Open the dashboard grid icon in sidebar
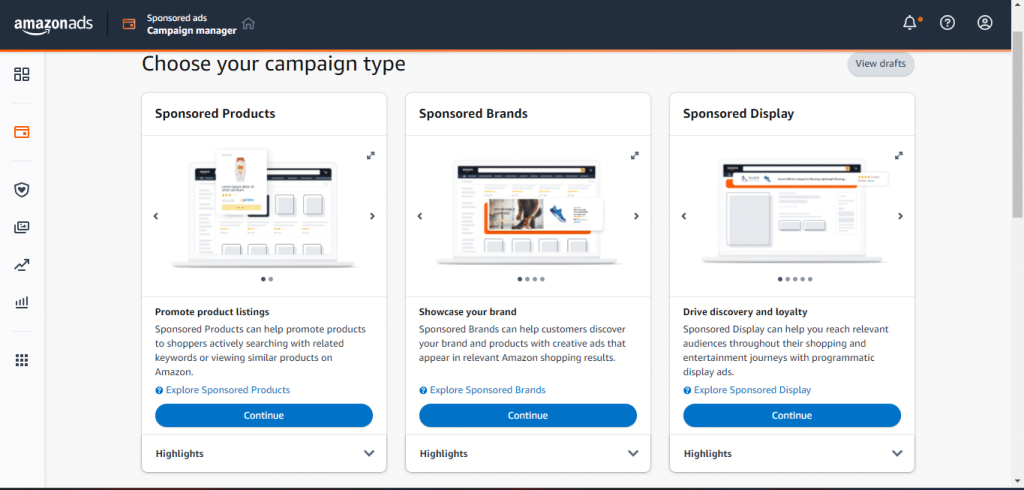 22,74
